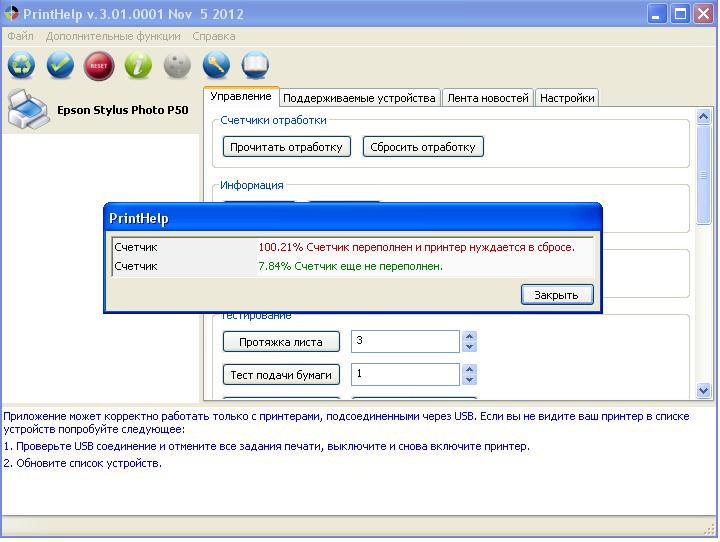Click the green recycle refresh toolbar icon
This screenshot has width=720, height=542.
(21, 65)
